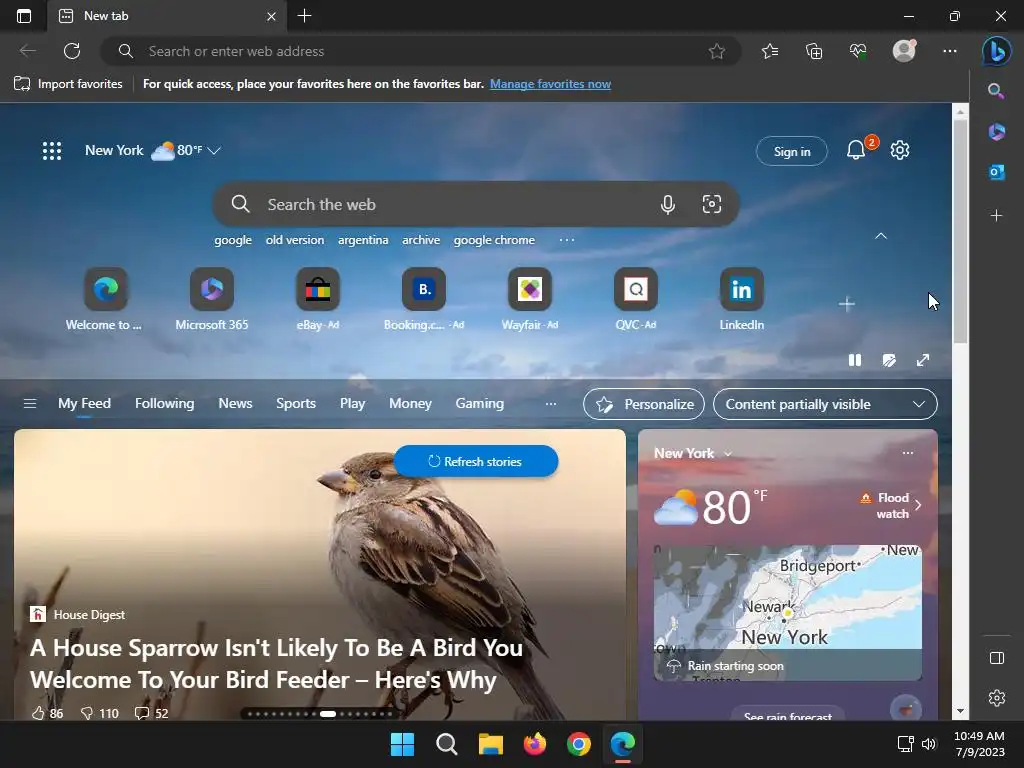Pause the background video
Screen dimensions: 1024x768
pos(855,360)
